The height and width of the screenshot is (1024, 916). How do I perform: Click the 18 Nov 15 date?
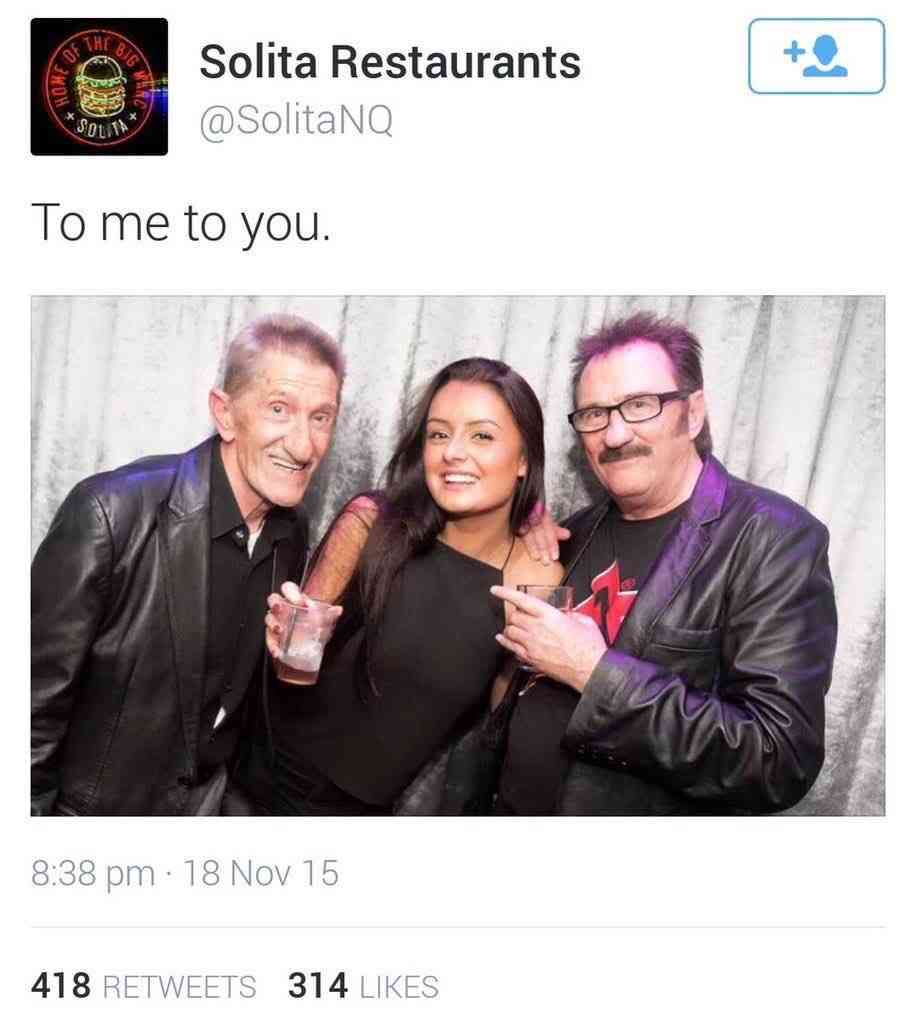261,873
